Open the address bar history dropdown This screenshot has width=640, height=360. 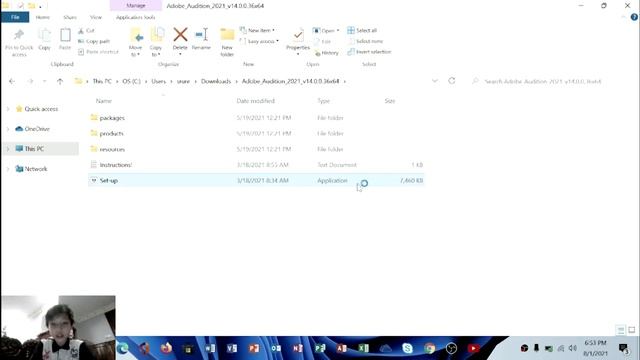tap(435, 81)
